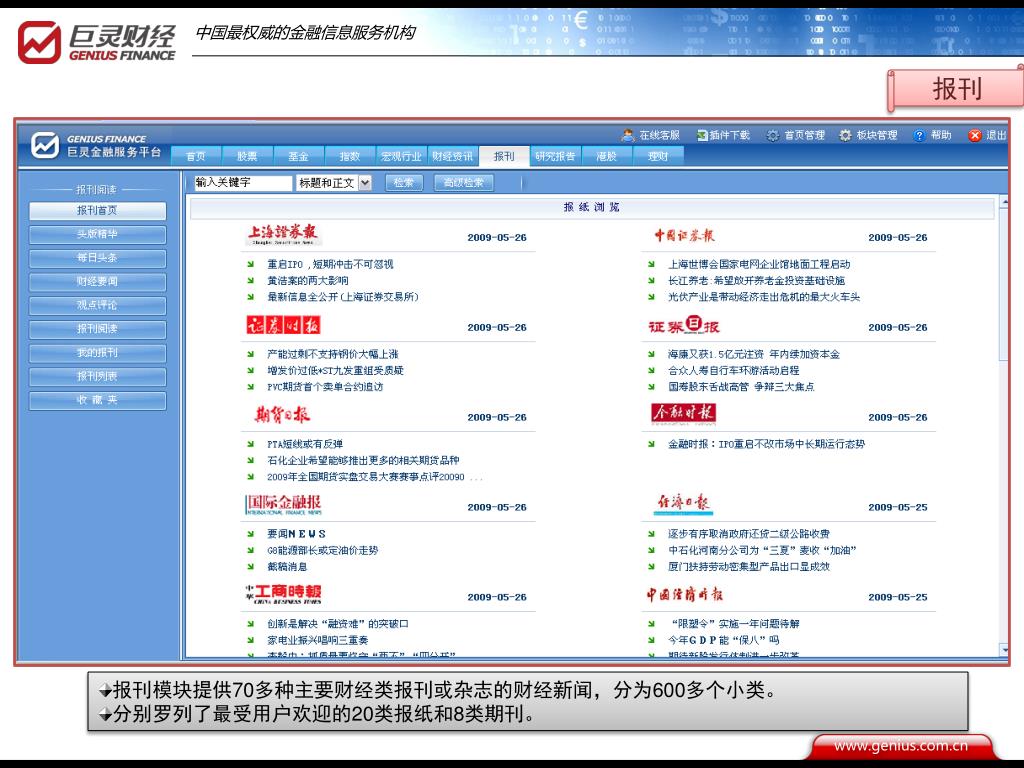The width and height of the screenshot is (1024, 768).
Task: Click the online customer service icon
Action: [x=628, y=135]
